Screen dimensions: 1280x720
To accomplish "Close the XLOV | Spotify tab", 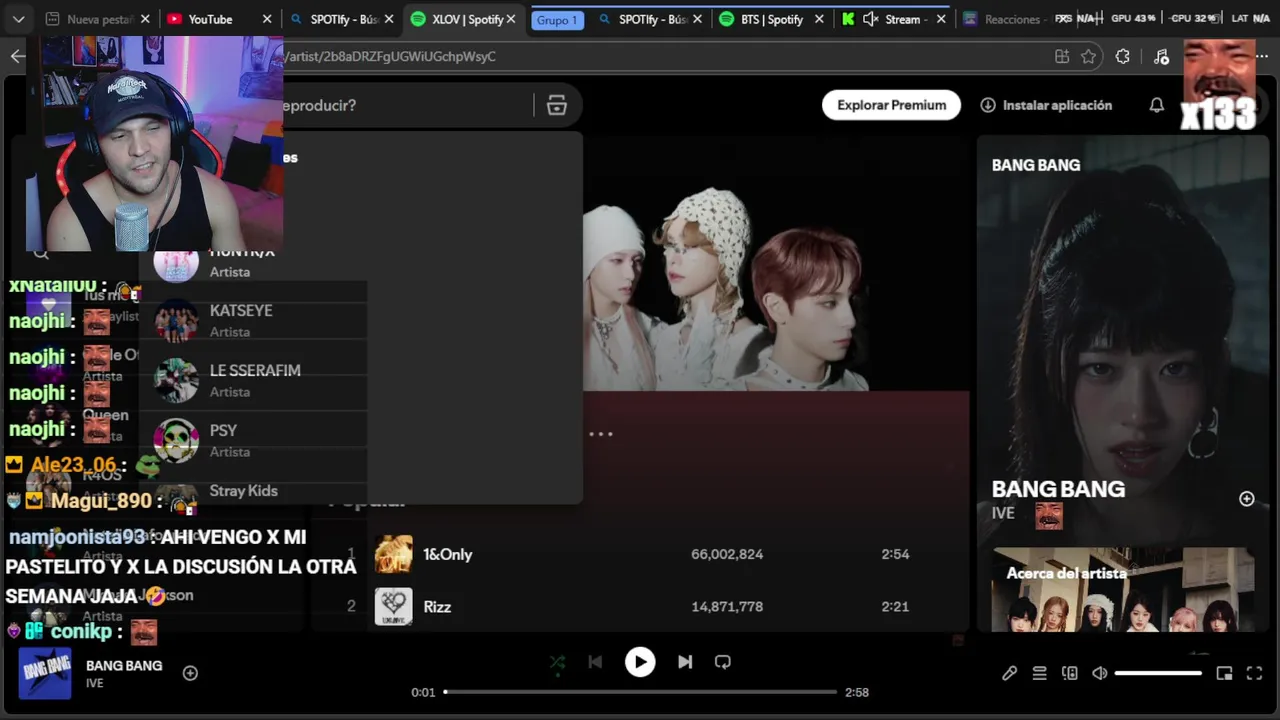I will (512, 19).
